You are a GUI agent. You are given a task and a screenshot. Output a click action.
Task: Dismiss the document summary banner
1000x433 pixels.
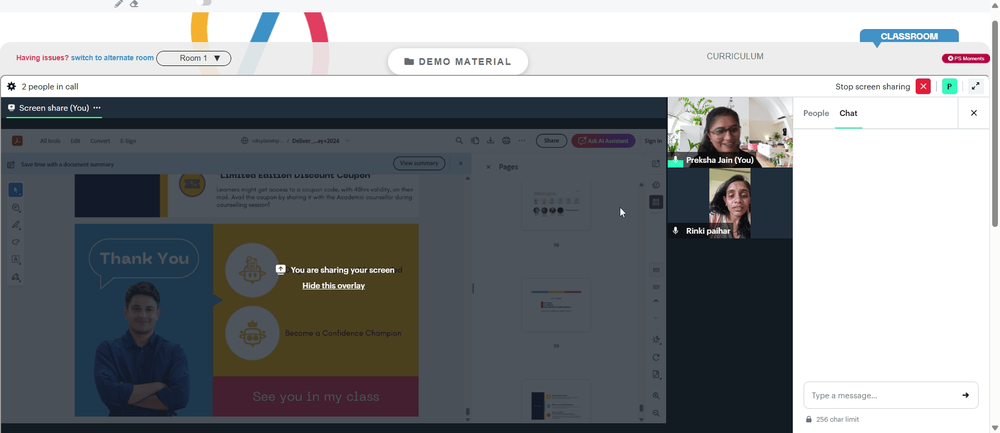[x=461, y=163]
